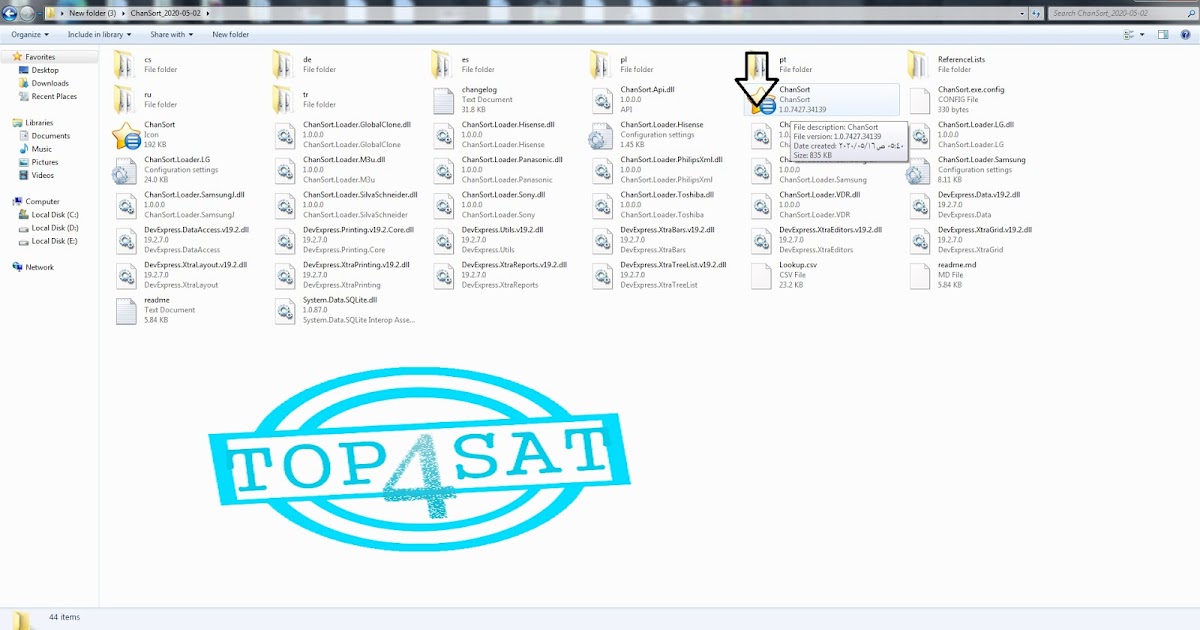
Task: Open the tr folder icon
Action: [x=283, y=100]
